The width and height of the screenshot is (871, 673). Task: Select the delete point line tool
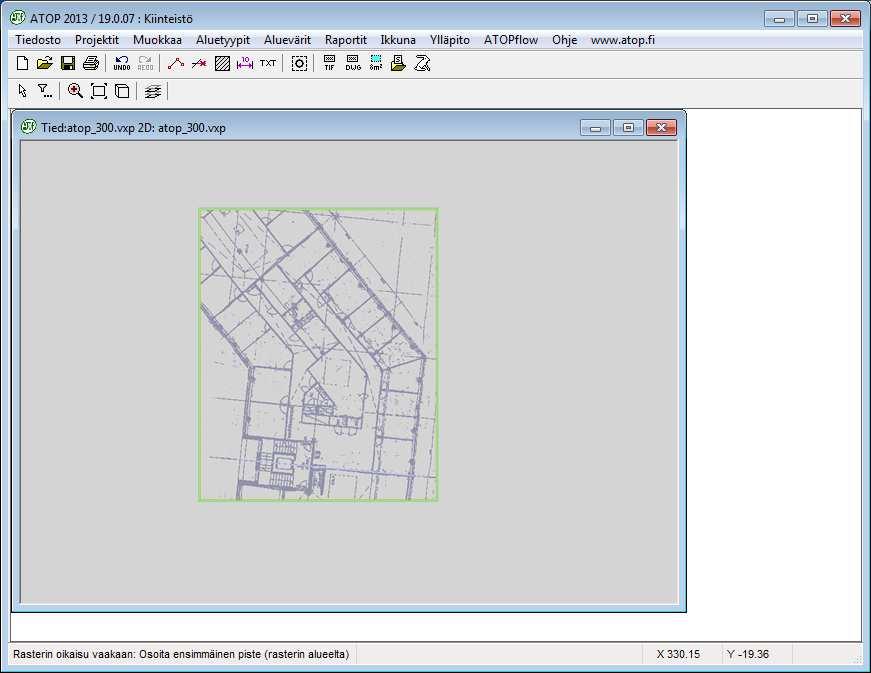[x=199, y=63]
